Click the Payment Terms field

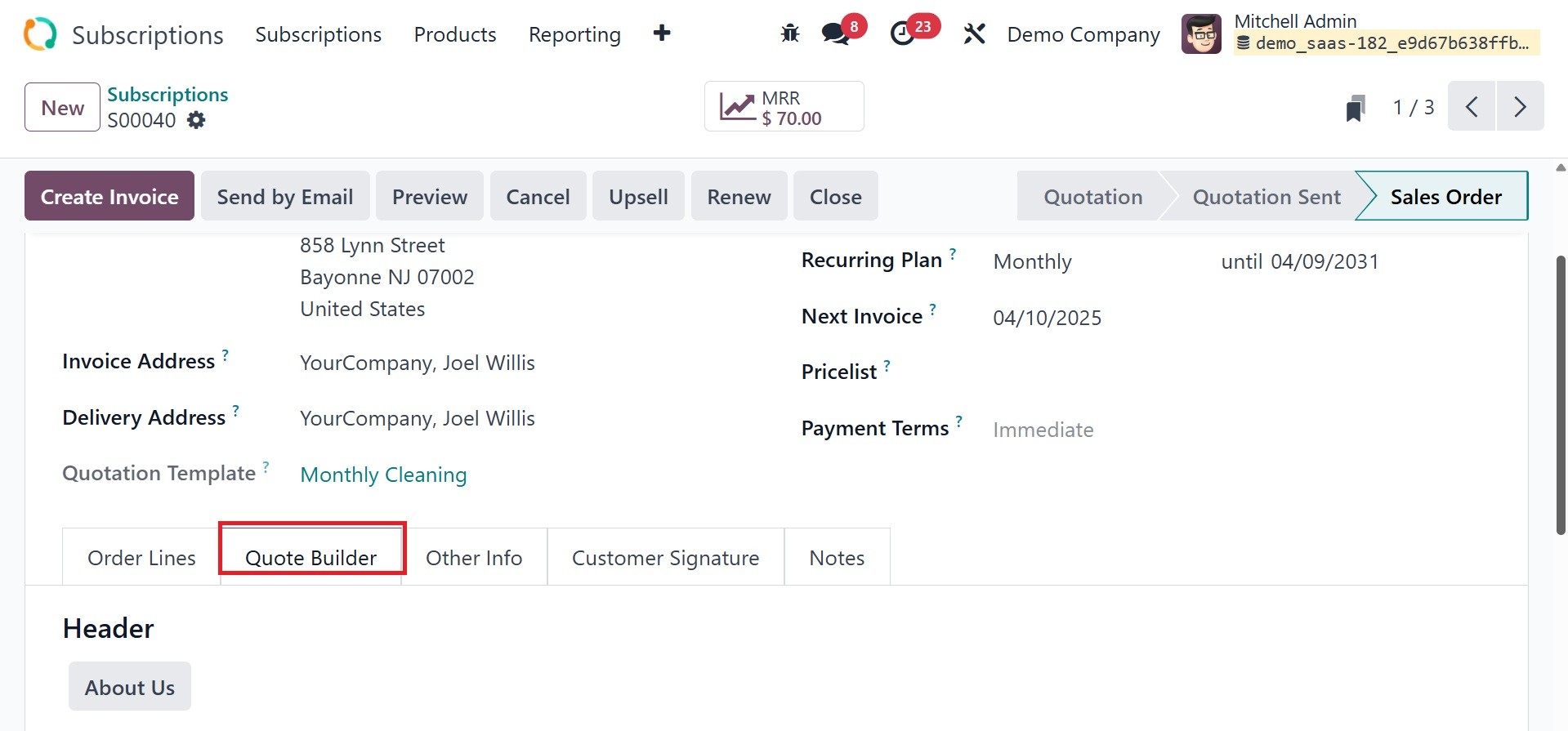1043,430
